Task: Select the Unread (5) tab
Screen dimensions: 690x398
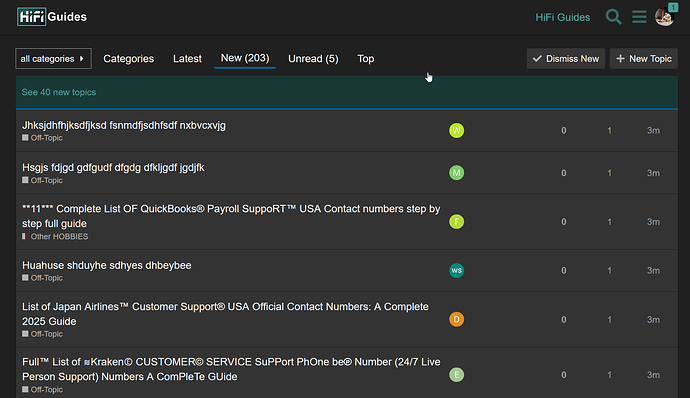Action: (x=313, y=59)
